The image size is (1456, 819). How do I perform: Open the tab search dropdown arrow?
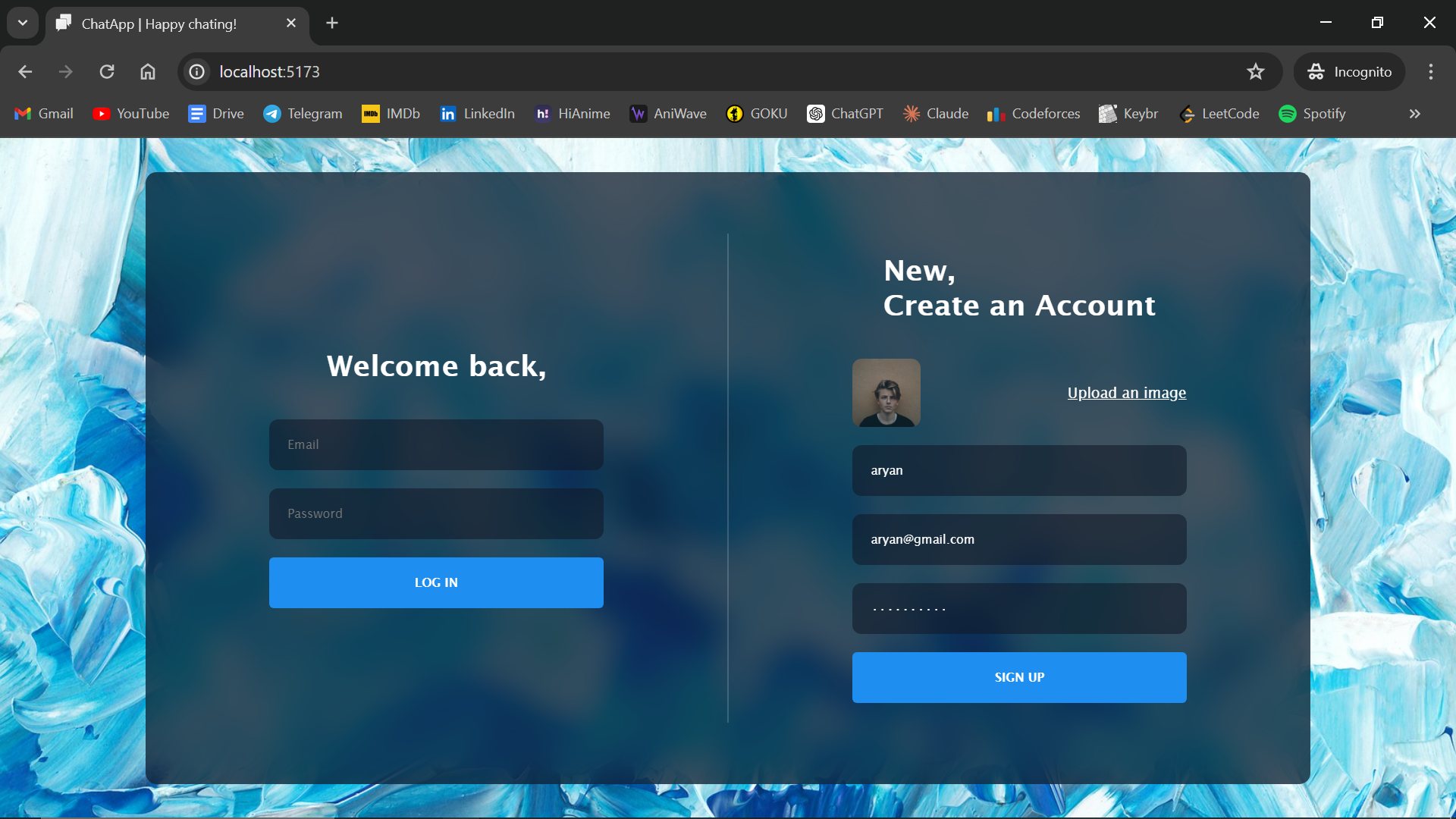(23, 23)
